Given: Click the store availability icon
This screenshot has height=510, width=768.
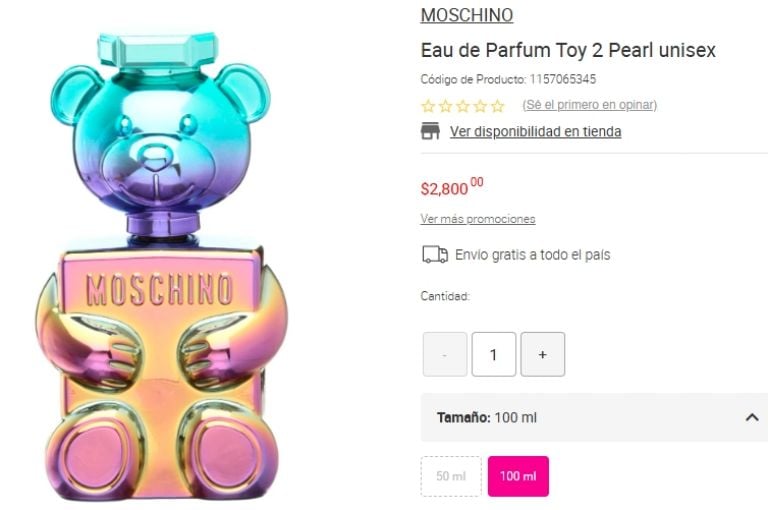Looking at the screenshot, I should [x=430, y=131].
